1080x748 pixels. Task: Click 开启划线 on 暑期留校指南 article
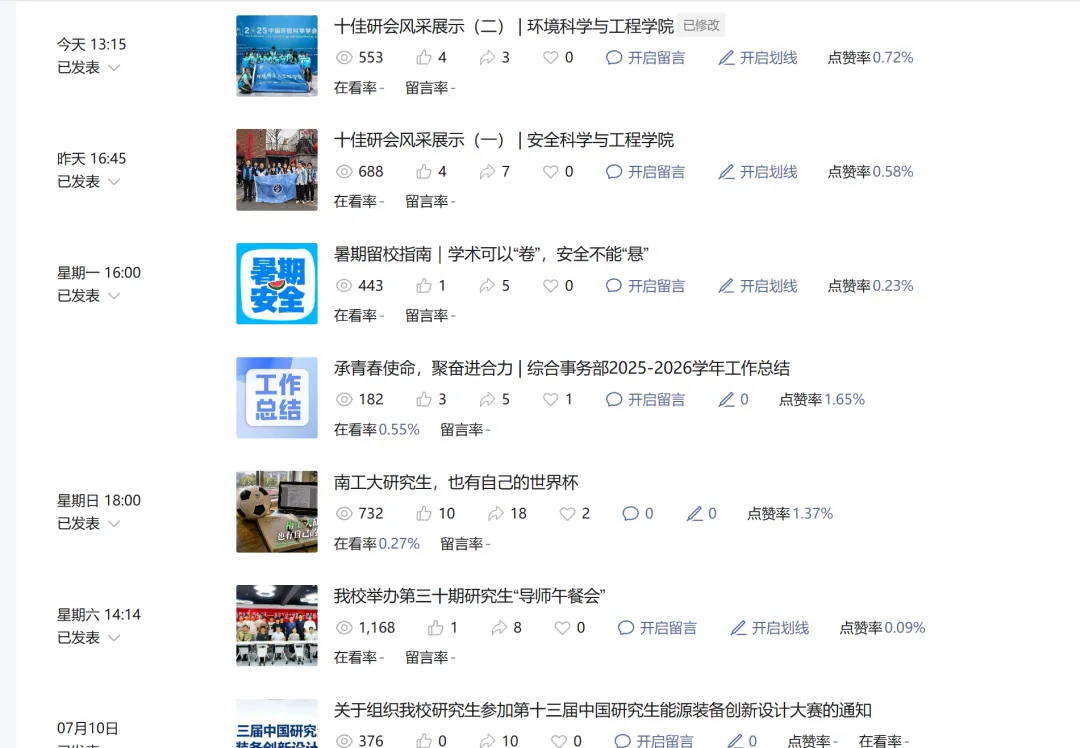(x=758, y=286)
